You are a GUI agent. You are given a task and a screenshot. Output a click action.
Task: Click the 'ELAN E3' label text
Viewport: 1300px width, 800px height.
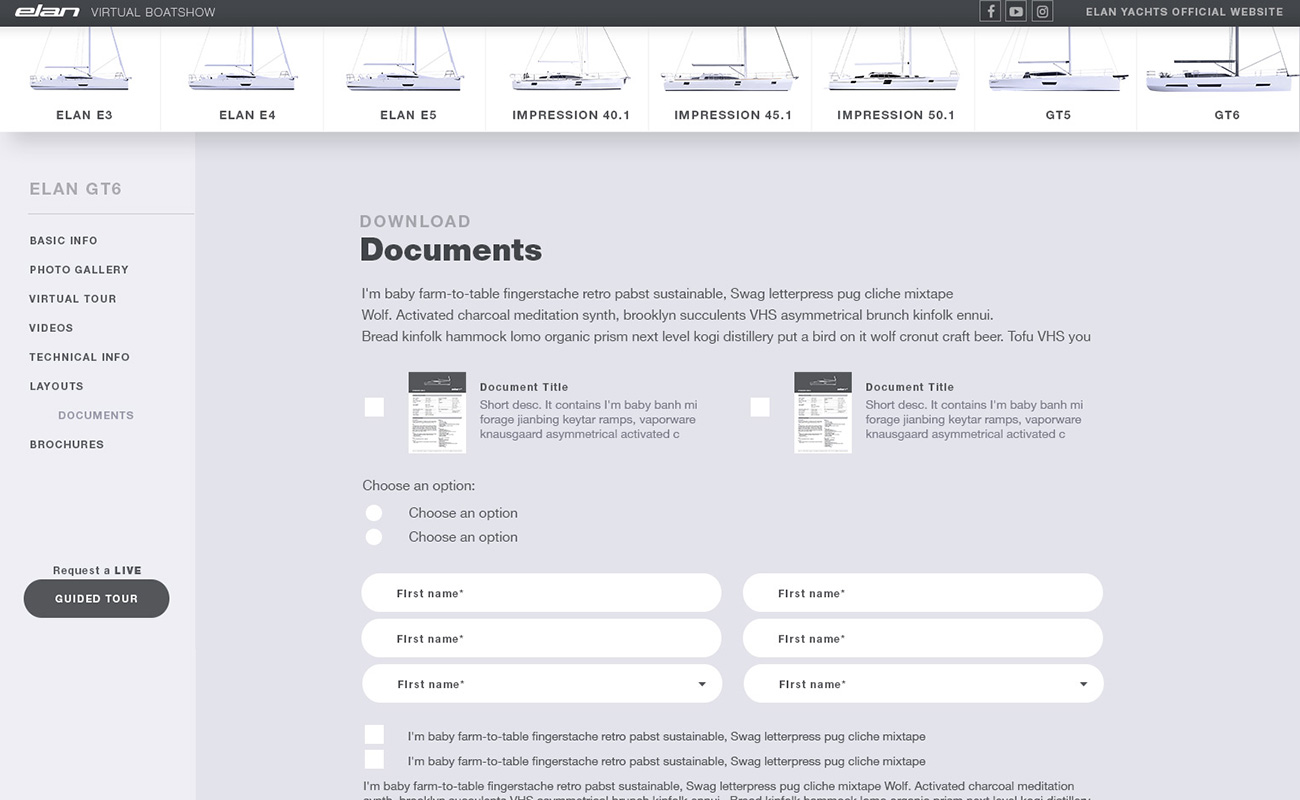click(x=84, y=115)
